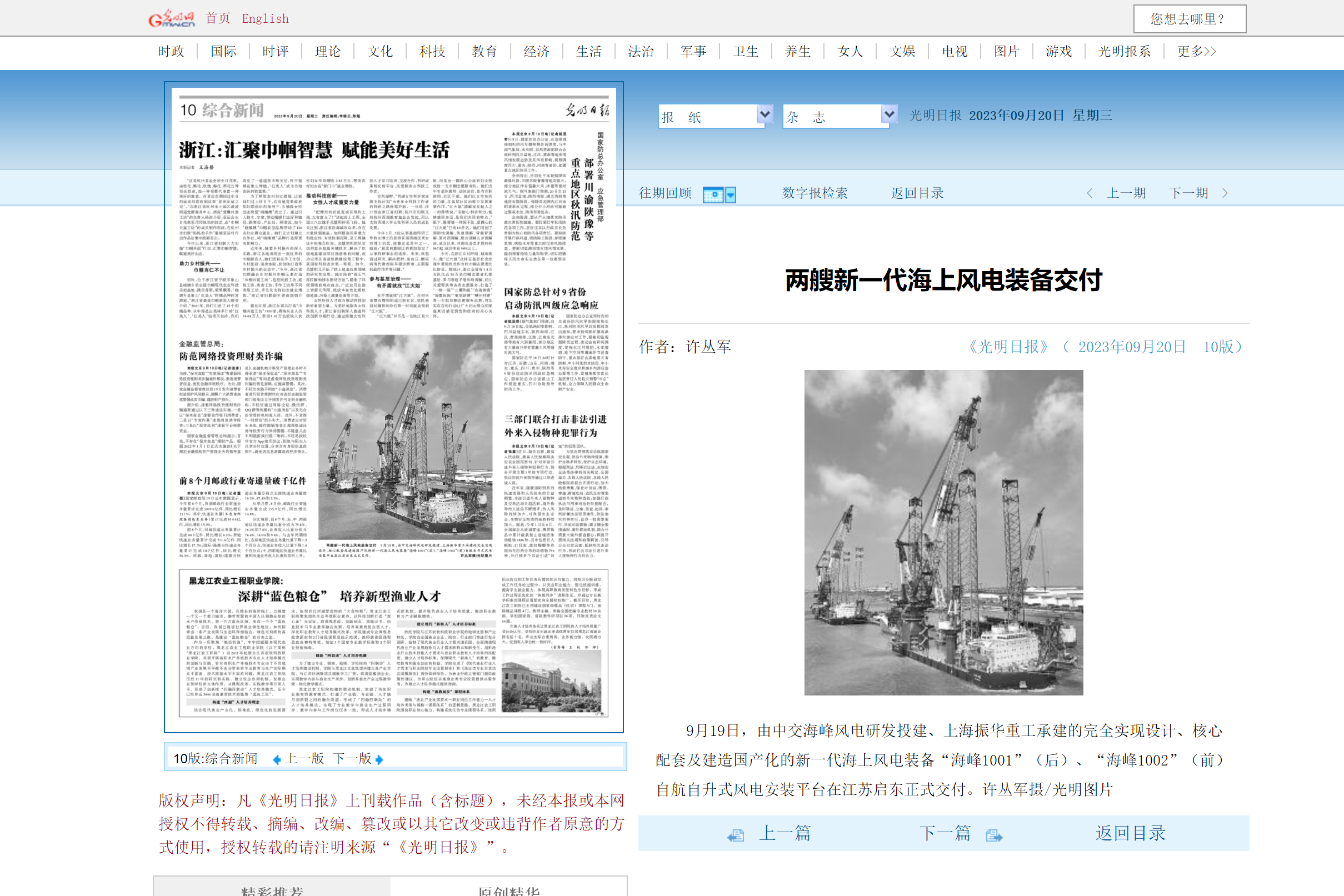Screen dimensions: 1344x896
Task: Click blue arrow icon before 上一版
Action: [277, 759]
